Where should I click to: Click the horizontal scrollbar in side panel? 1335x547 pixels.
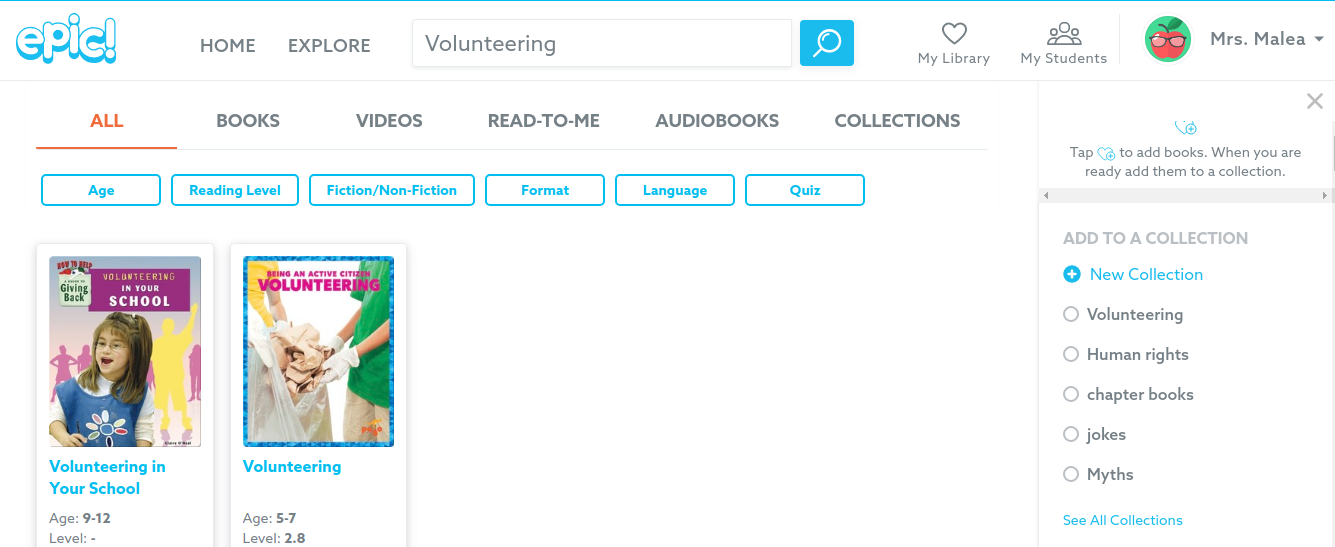click(1184, 195)
